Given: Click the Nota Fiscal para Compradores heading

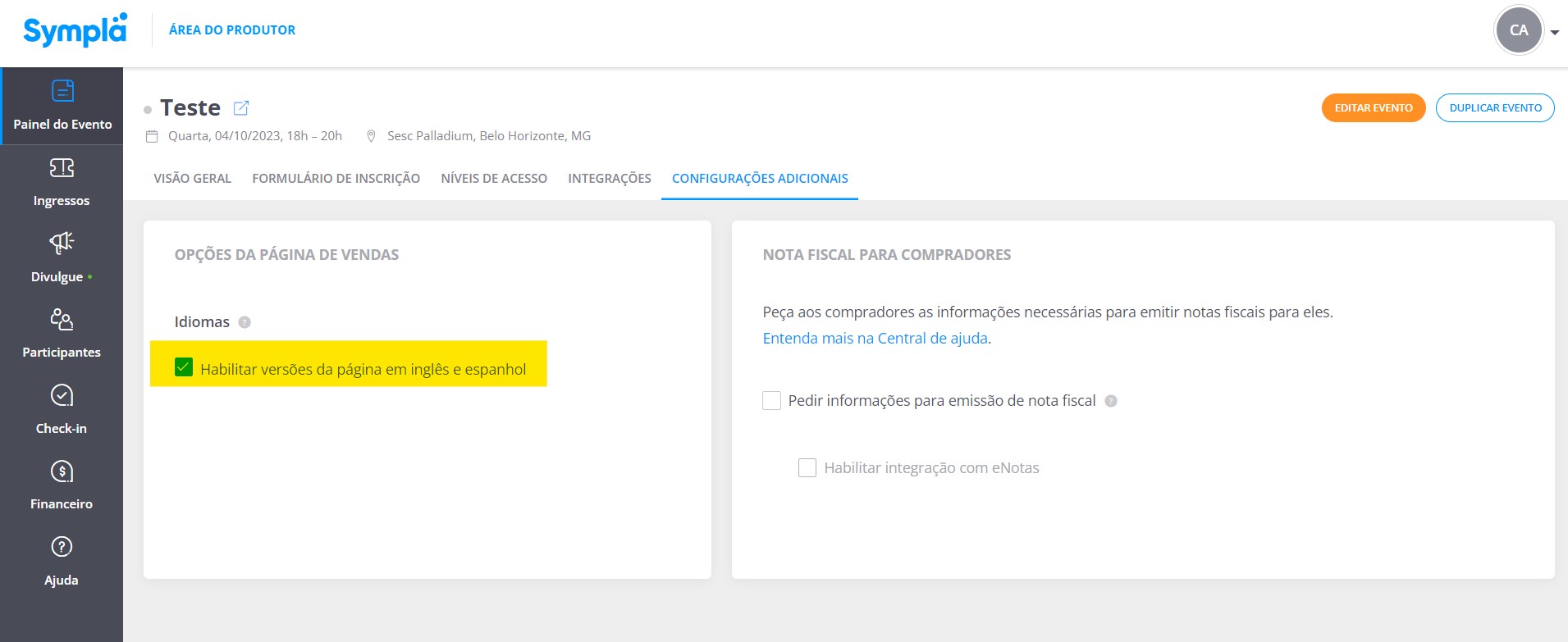Looking at the screenshot, I should [887, 255].
